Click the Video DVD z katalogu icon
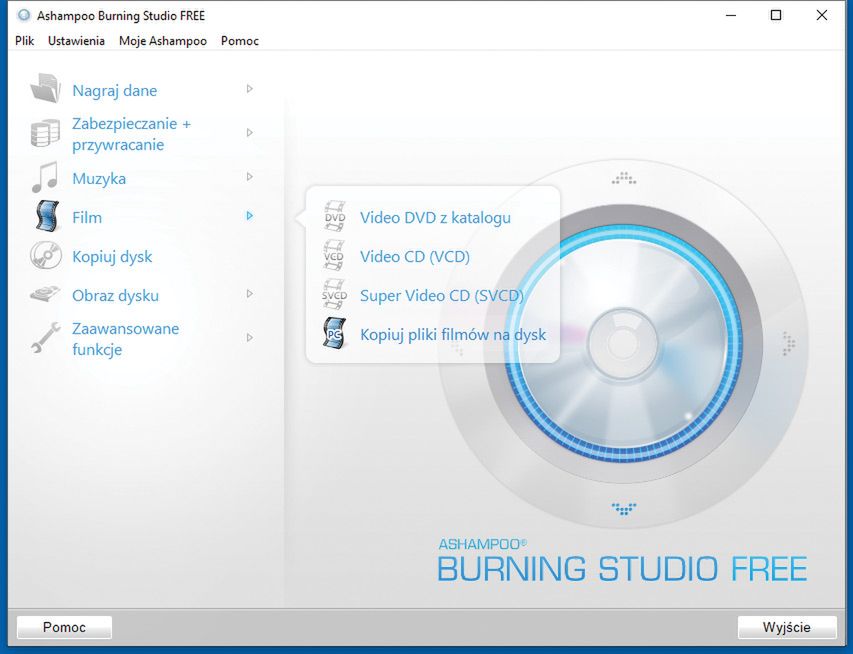 [x=335, y=217]
